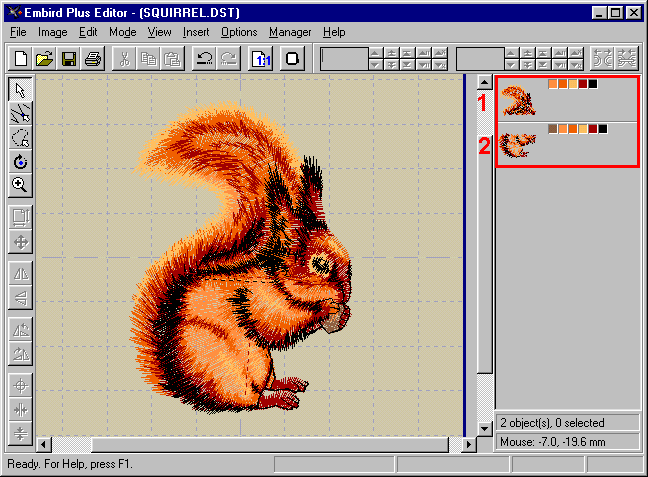The height and width of the screenshot is (477, 648).
Task: Select the freehand lasso selection tool
Action: point(20,138)
